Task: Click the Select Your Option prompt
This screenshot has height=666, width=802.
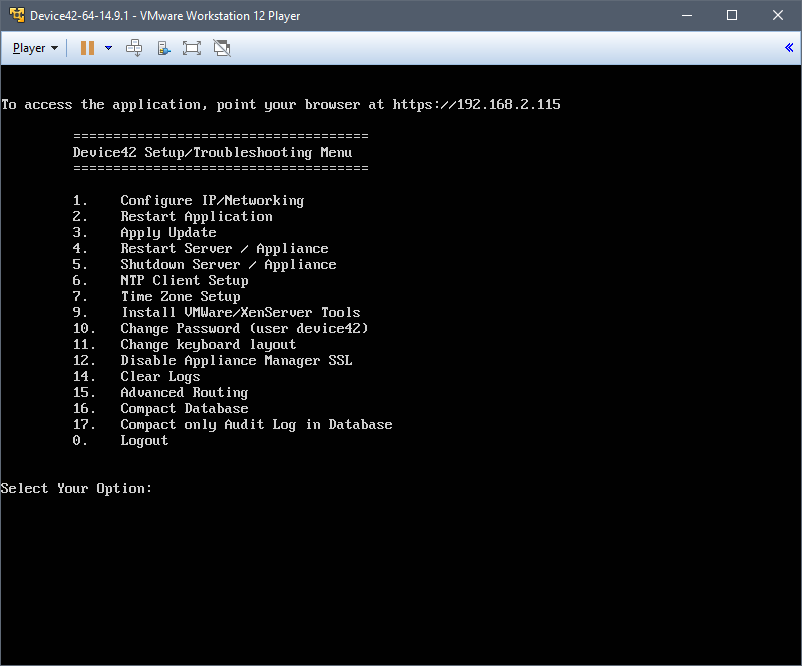Action: [x=75, y=488]
